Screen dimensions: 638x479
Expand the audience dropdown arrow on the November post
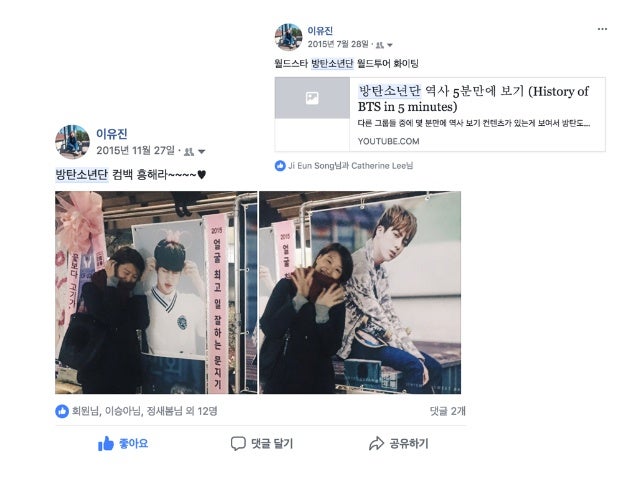(201, 152)
